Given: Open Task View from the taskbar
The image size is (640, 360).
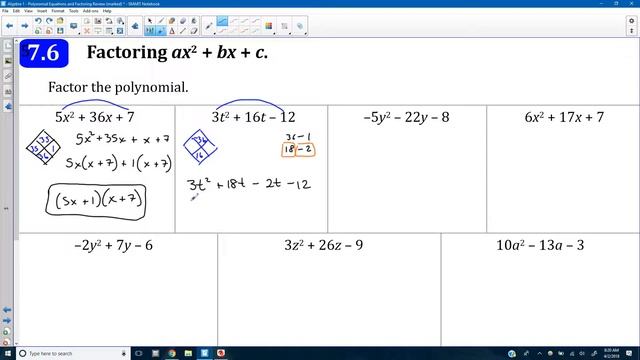Looking at the screenshot, I should pos(139,353).
